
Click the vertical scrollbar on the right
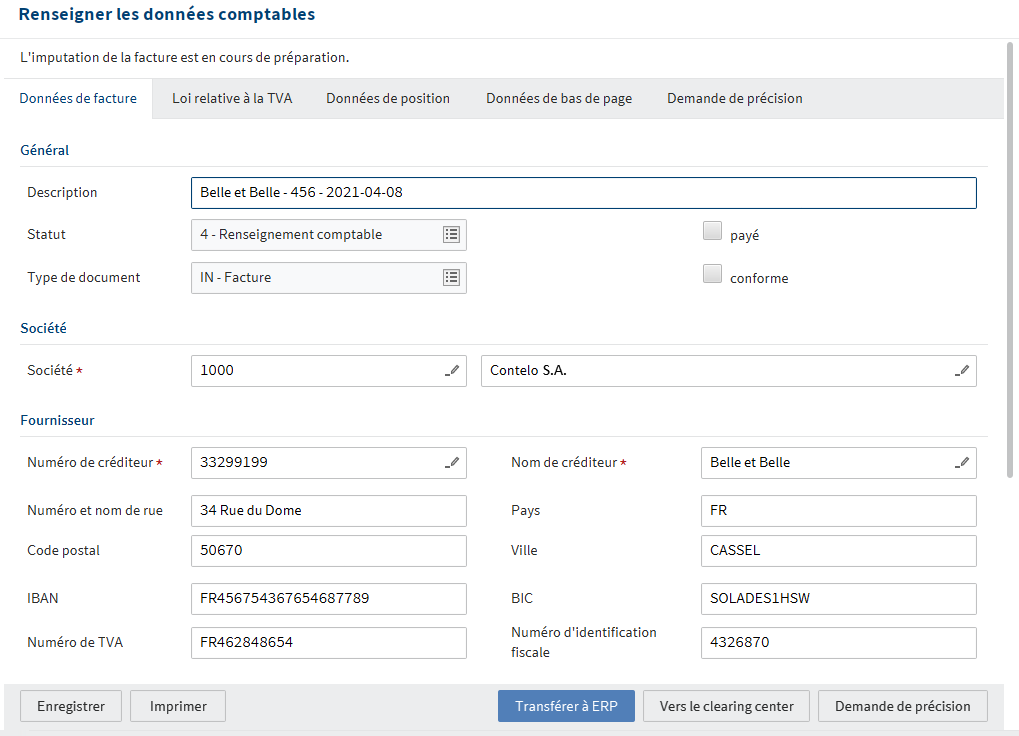point(1011,260)
